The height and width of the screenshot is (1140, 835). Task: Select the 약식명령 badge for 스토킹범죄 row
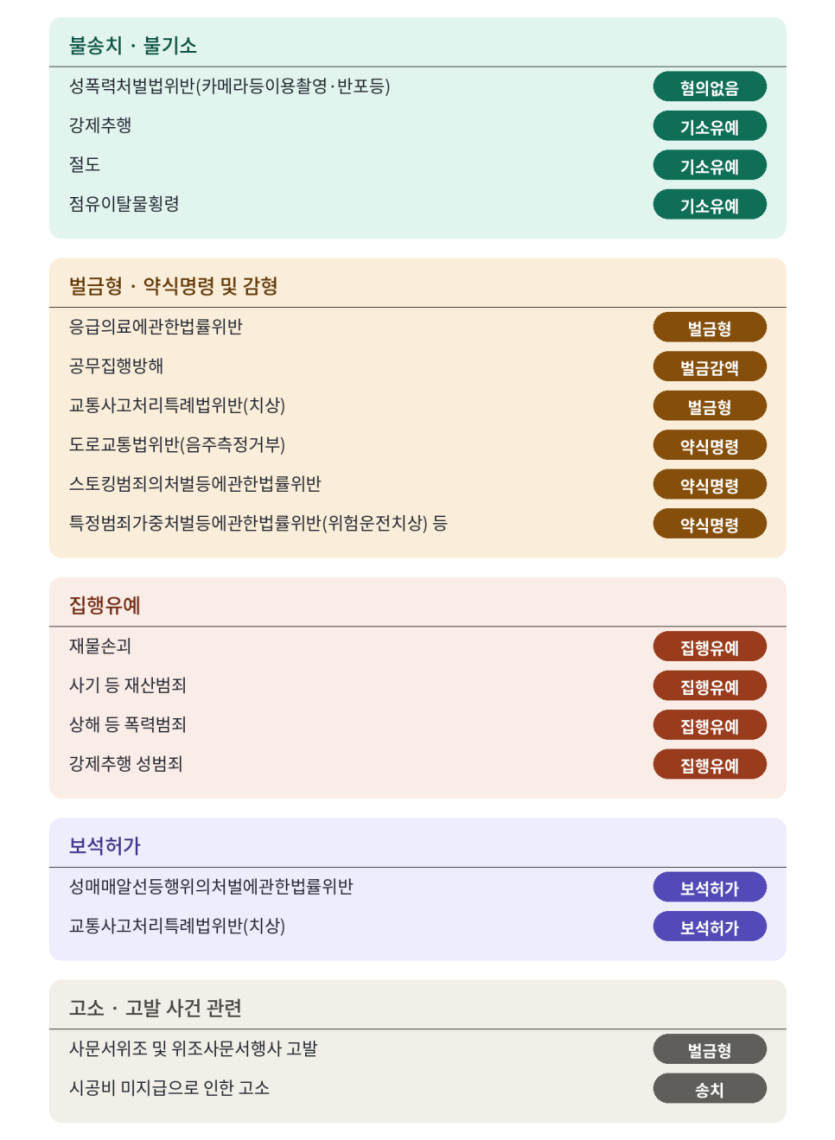click(709, 485)
